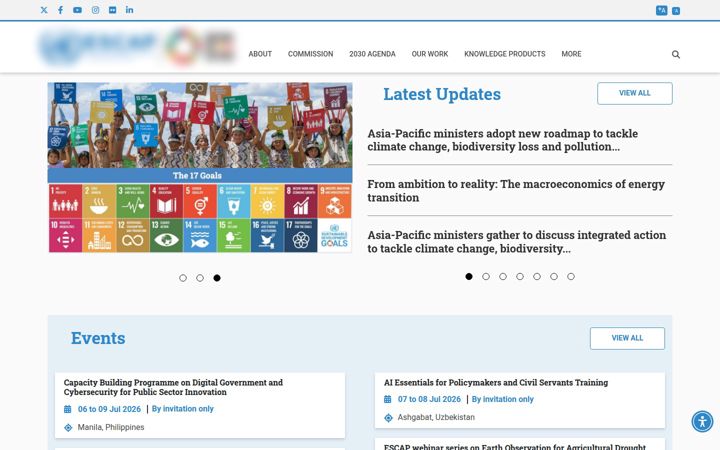Decrease text size with small A icon

[x=676, y=11]
